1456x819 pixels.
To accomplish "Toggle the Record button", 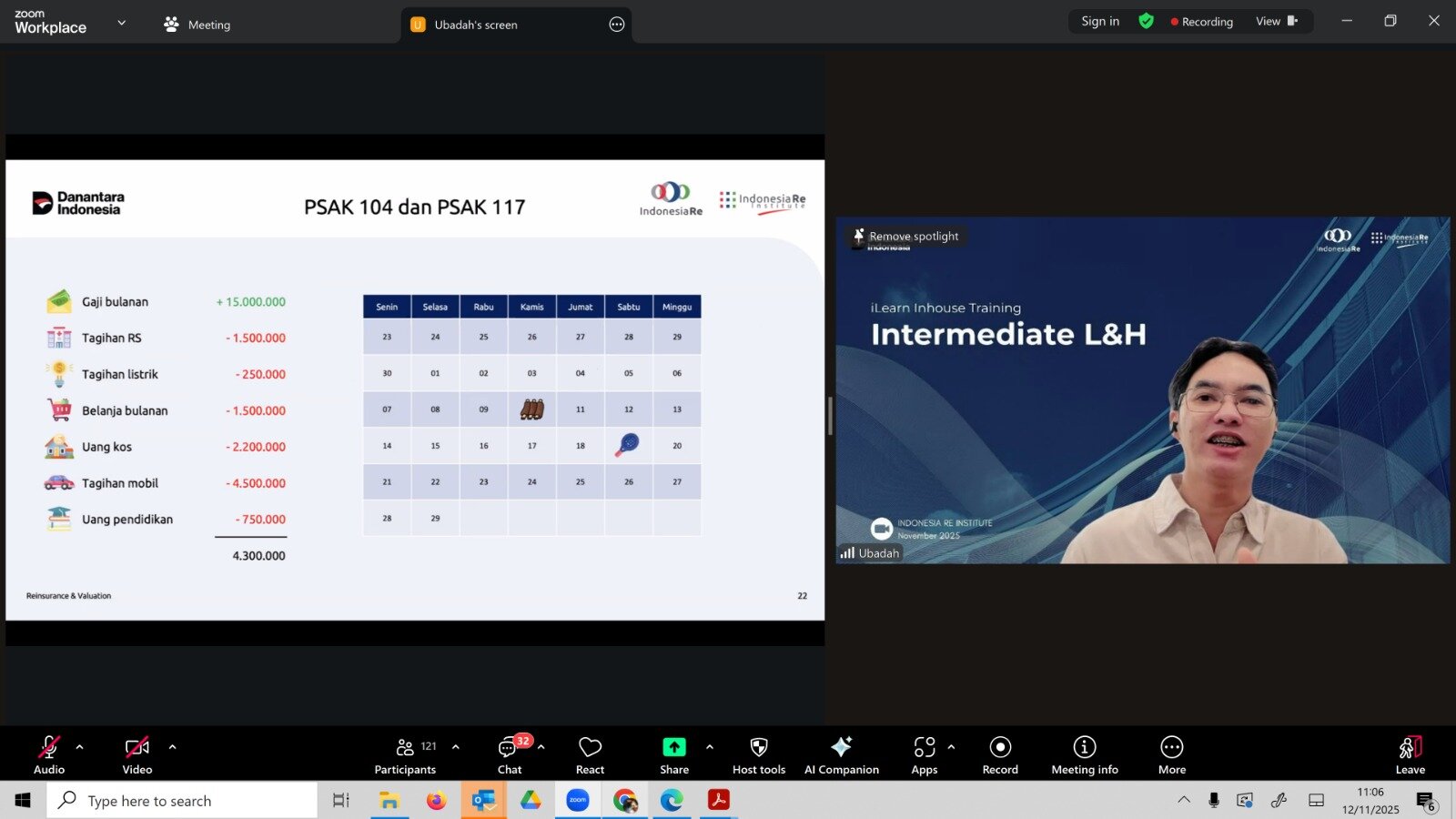I will [1000, 755].
